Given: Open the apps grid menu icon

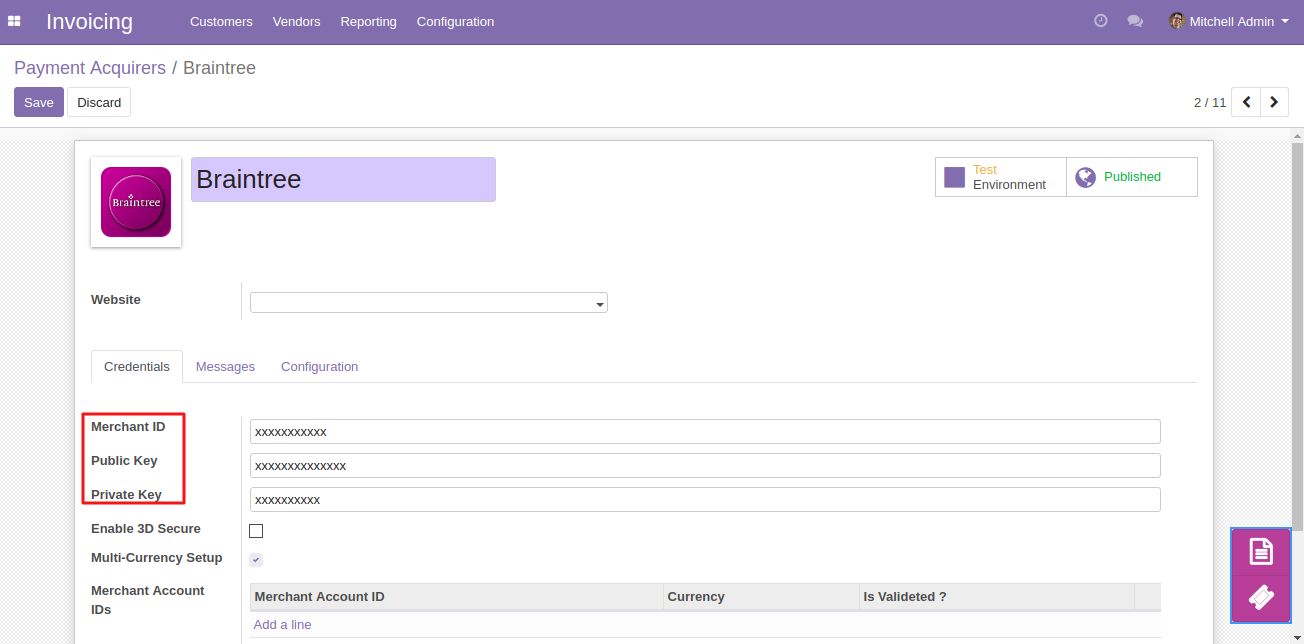Looking at the screenshot, I should click(x=14, y=21).
